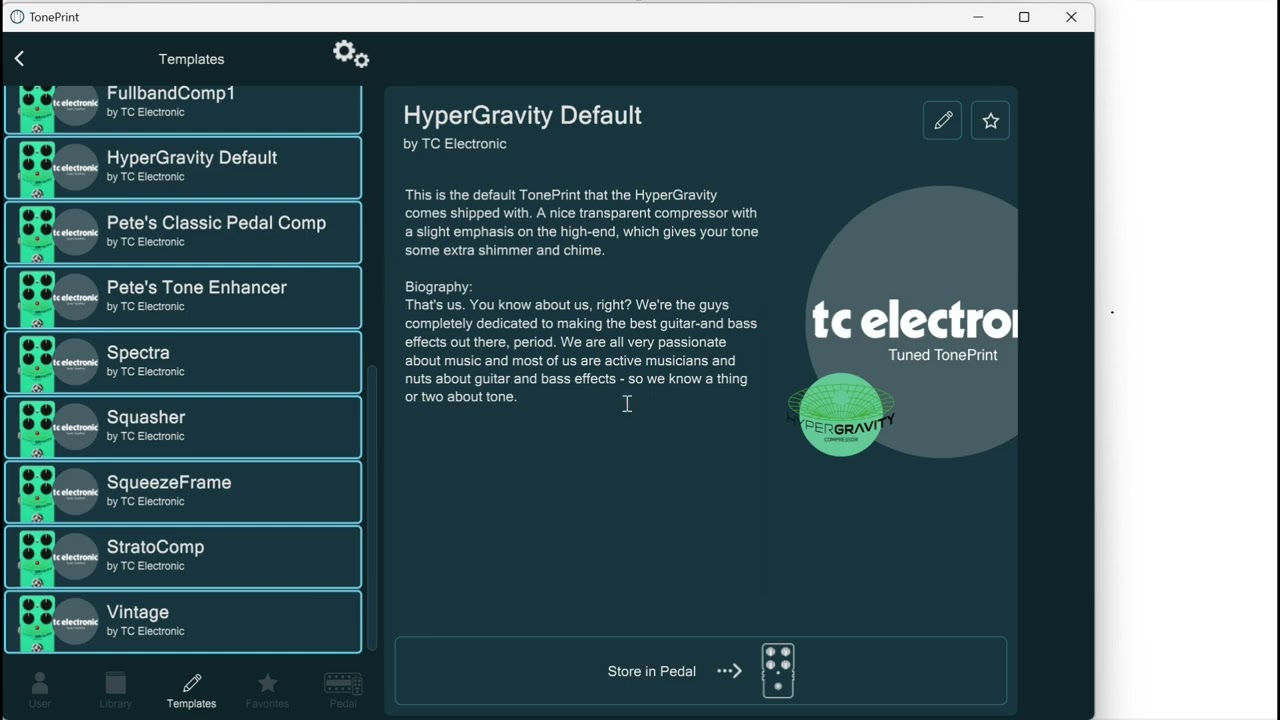Open the Pedal tab

pyautogui.click(x=343, y=690)
